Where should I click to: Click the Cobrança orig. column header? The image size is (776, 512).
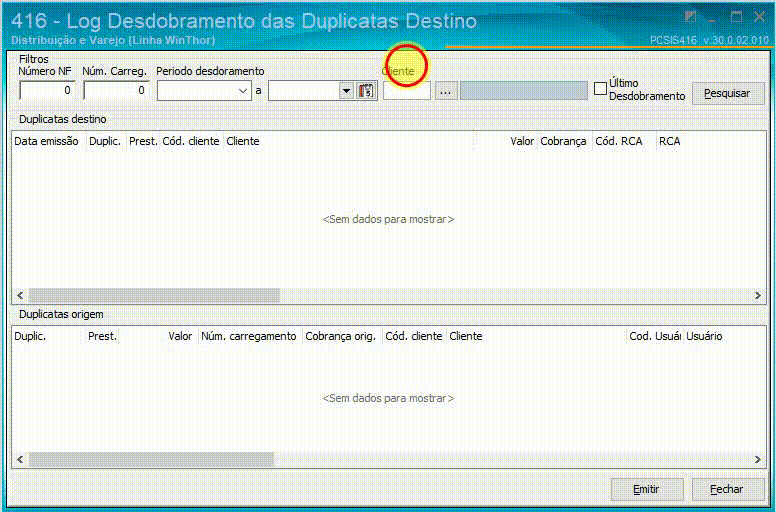point(342,336)
